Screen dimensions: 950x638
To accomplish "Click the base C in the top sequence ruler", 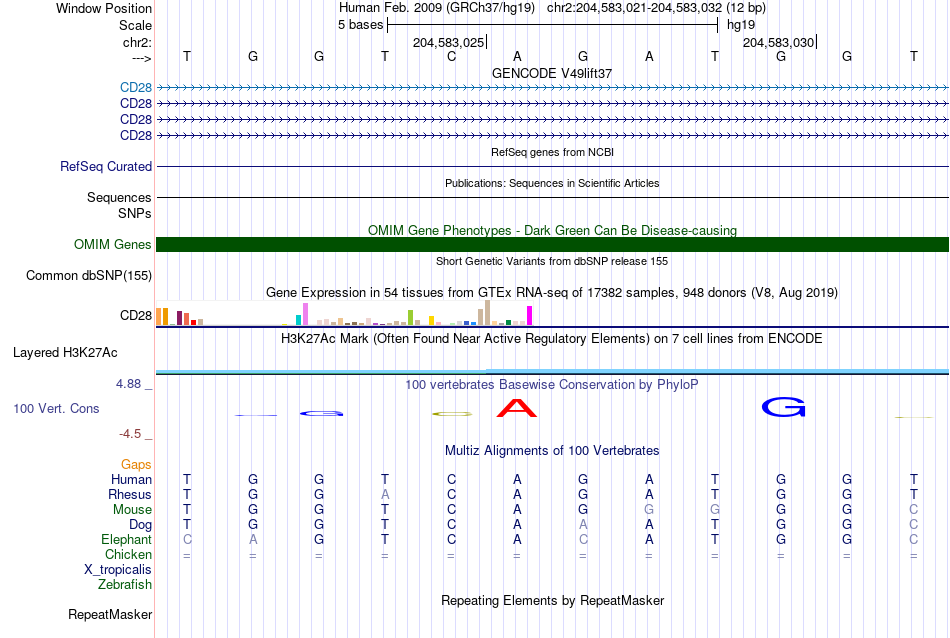I will click(x=451, y=56).
